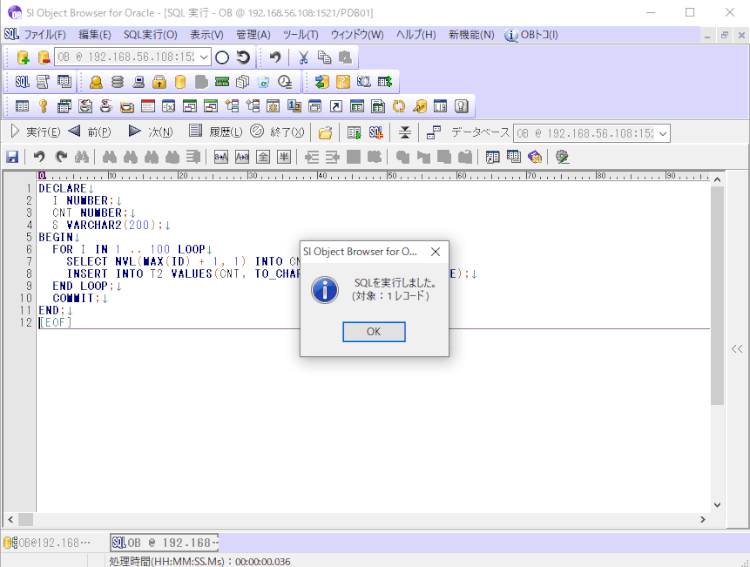Click the rollback arrow icon

pyautogui.click(x=243, y=57)
